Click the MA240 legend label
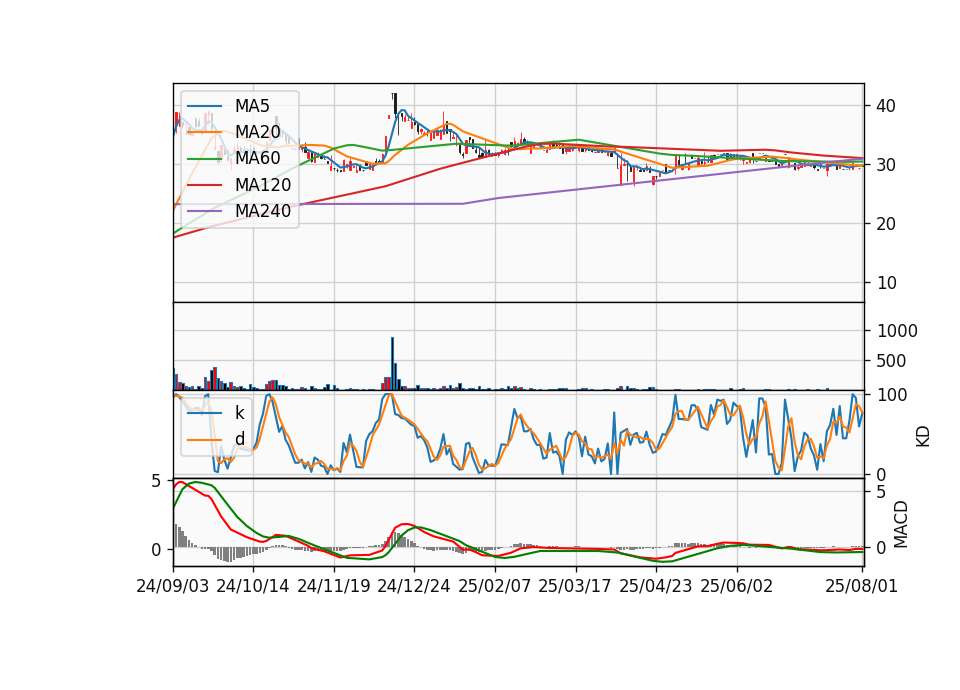The width and height of the screenshot is (960, 690). [x=263, y=211]
